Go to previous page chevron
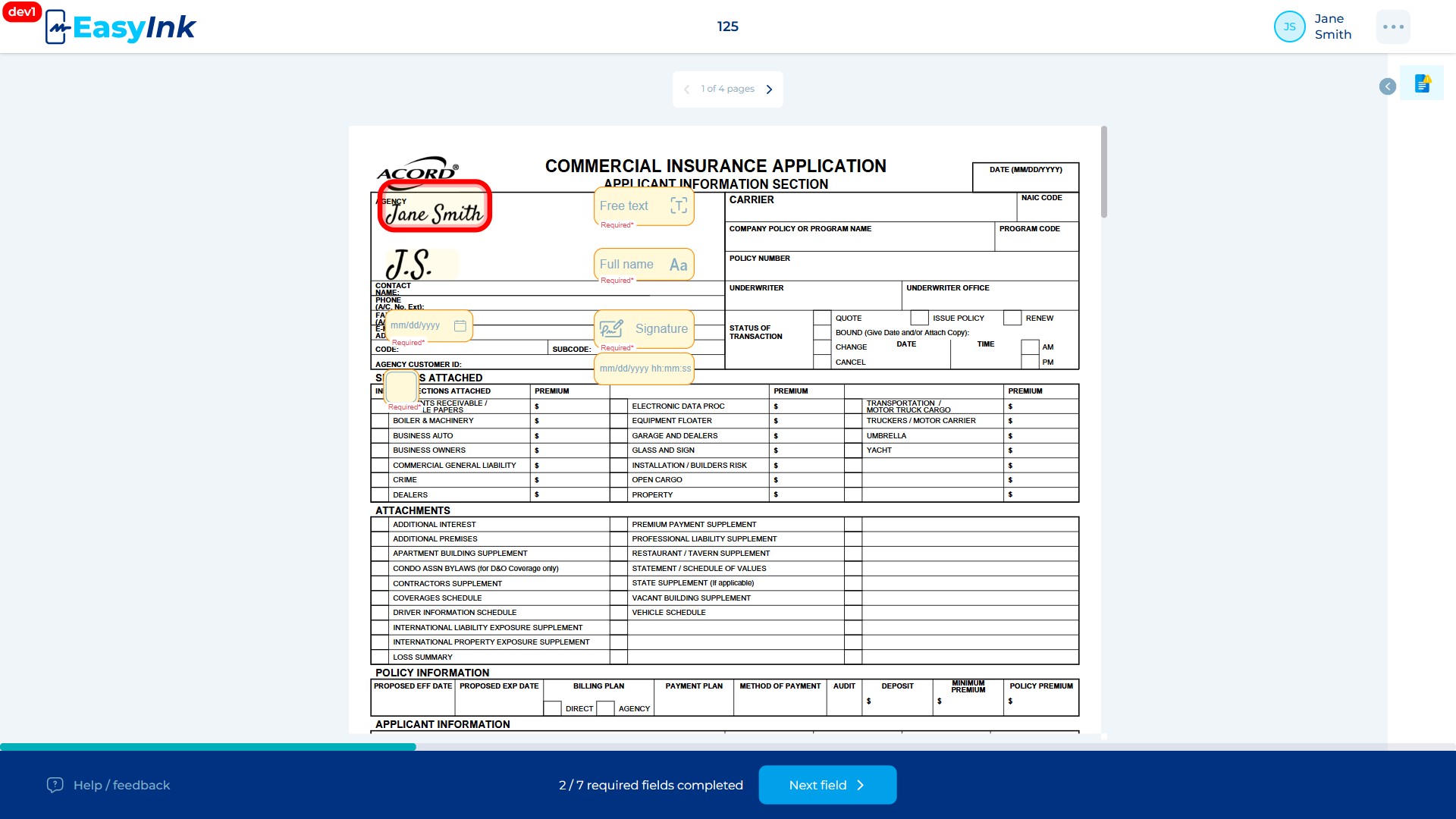 pos(686,89)
